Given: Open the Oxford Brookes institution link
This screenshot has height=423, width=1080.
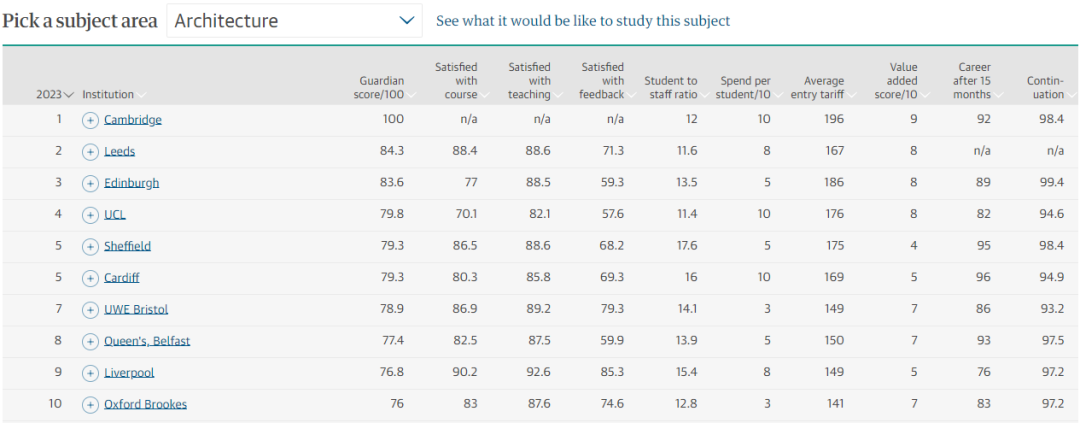Looking at the screenshot, I should pos(145,405).
